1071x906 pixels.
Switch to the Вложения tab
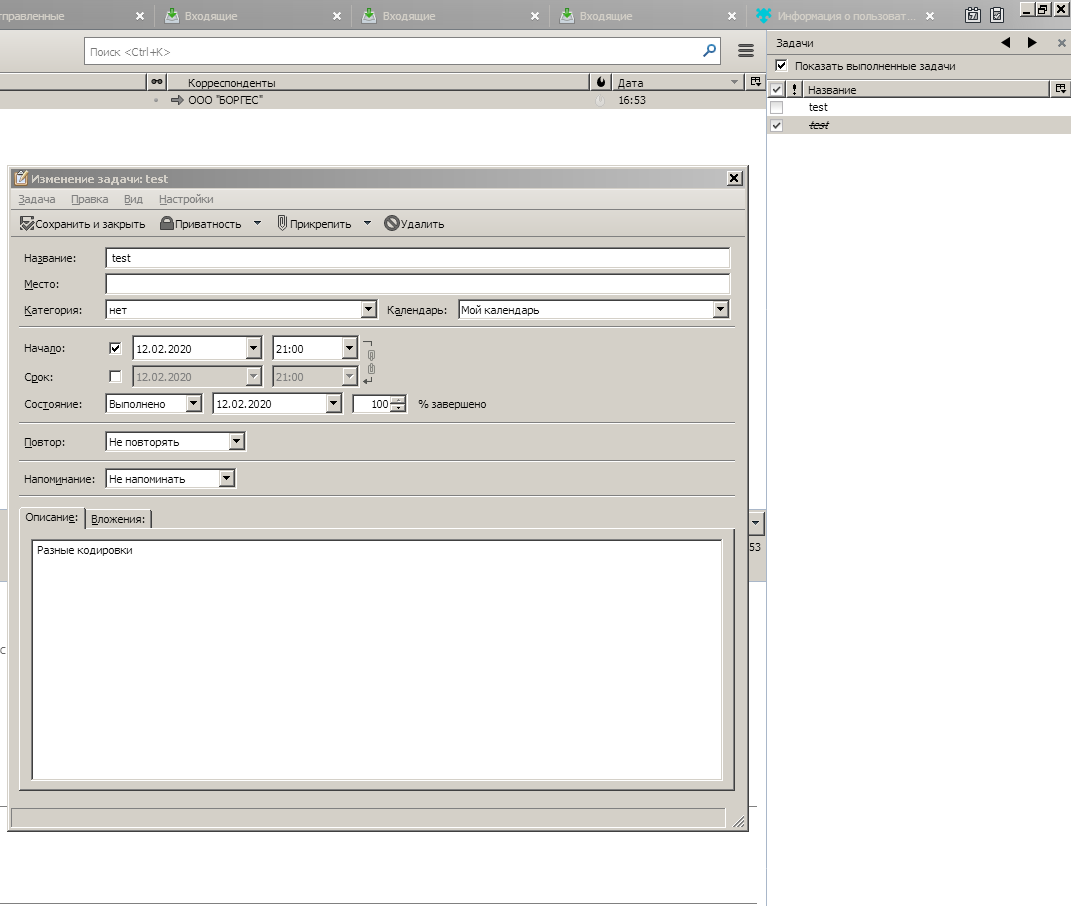(118, 518)
